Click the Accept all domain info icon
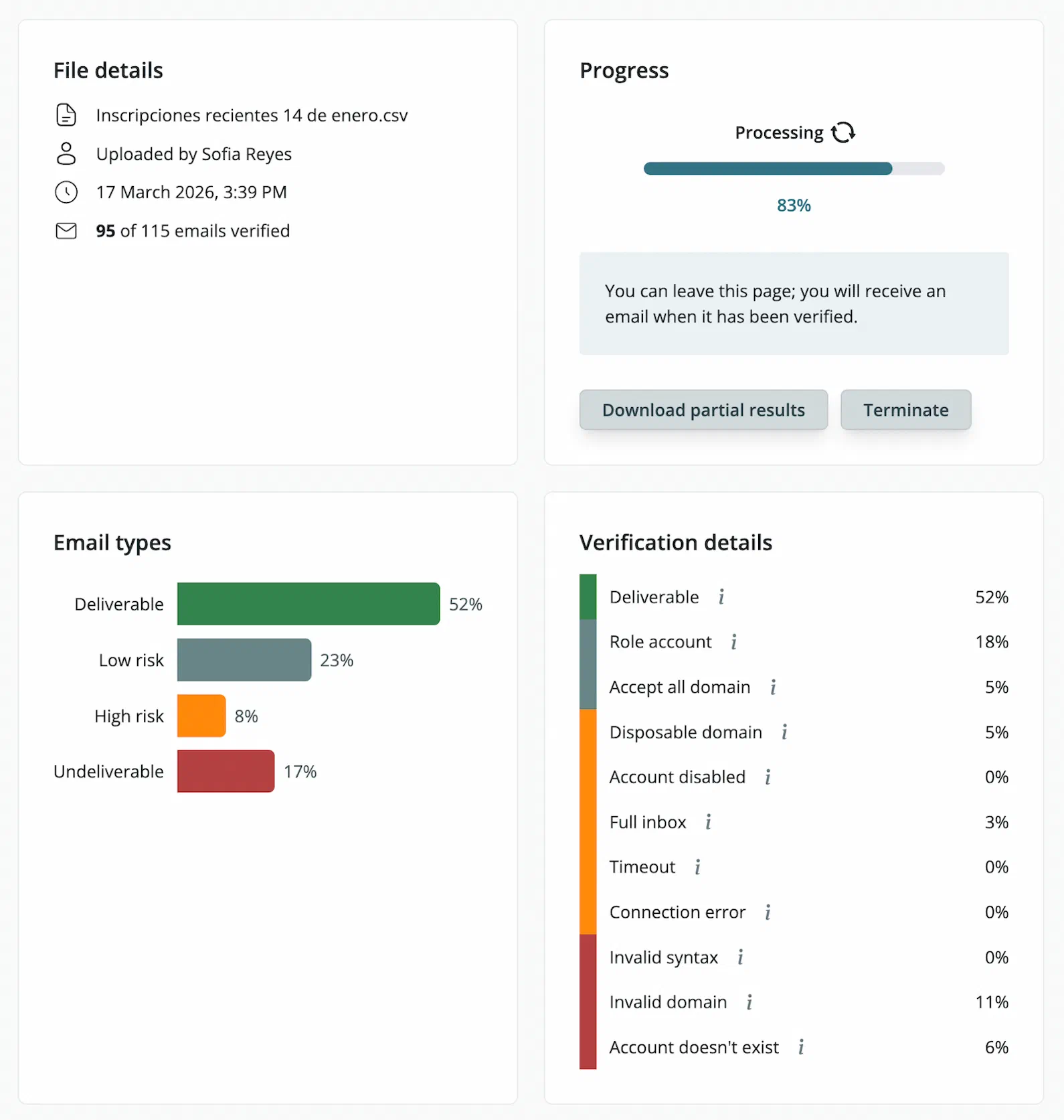The height and width of the screenshot is (1120, 1064). coord(773,688)
